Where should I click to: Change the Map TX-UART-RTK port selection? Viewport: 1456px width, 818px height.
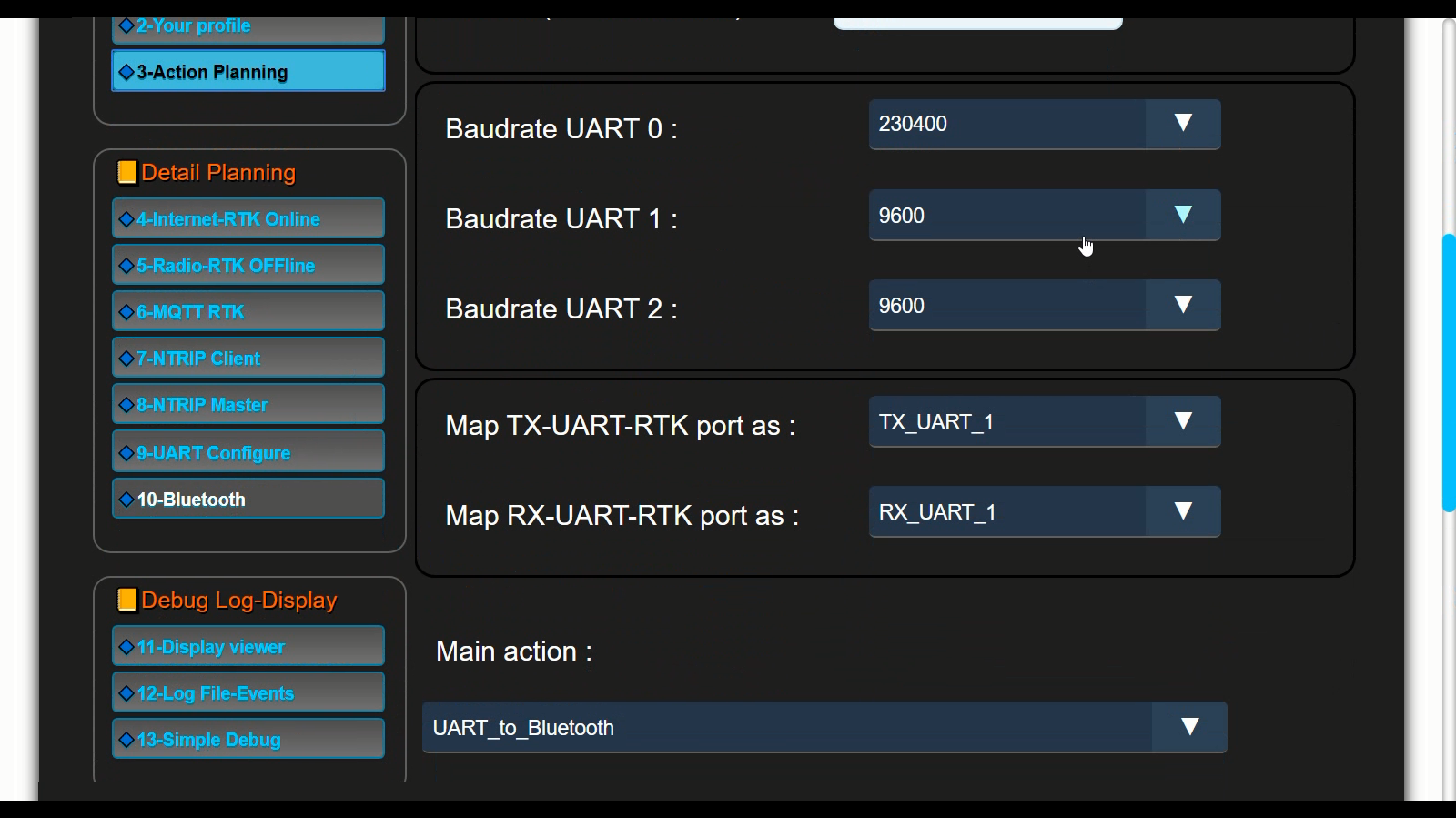1044,422
